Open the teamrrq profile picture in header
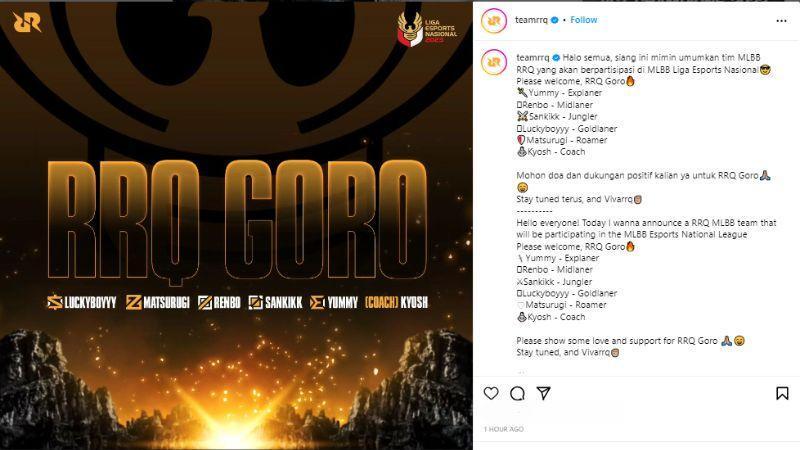 pyautogui.click(x=494, y=21)
